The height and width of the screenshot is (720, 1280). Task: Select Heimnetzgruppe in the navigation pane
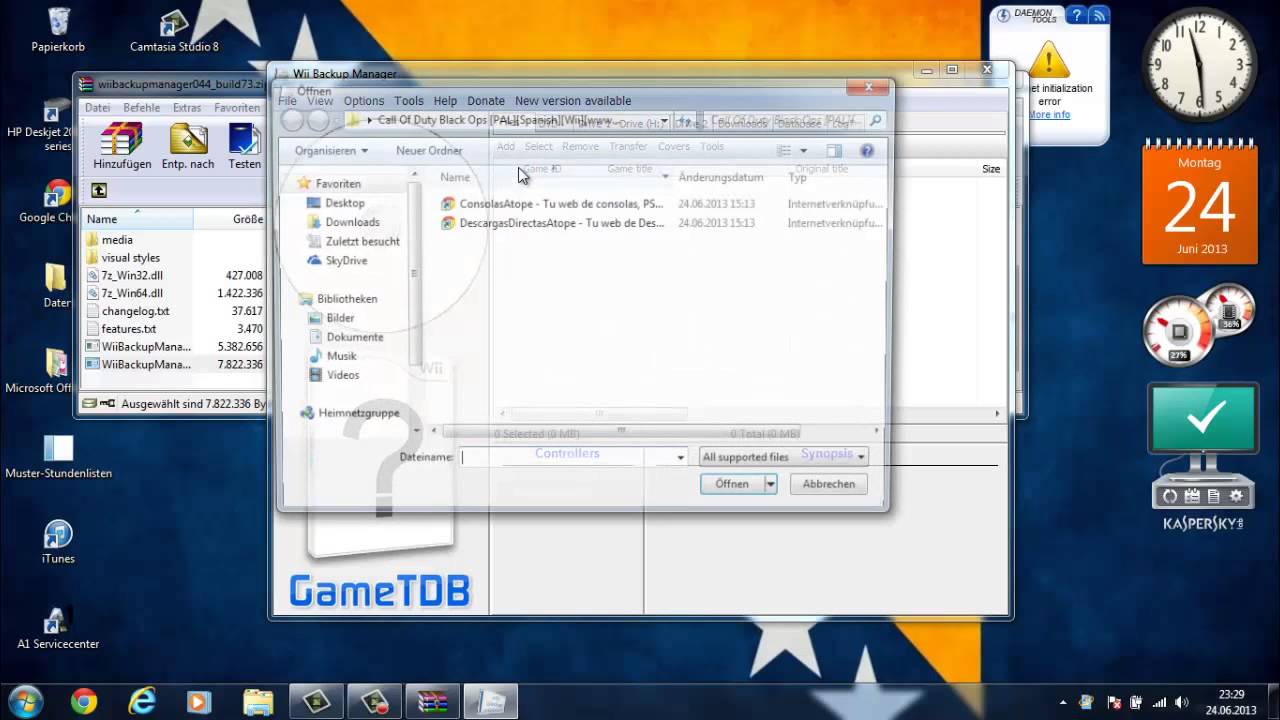[x=359, y=413]
